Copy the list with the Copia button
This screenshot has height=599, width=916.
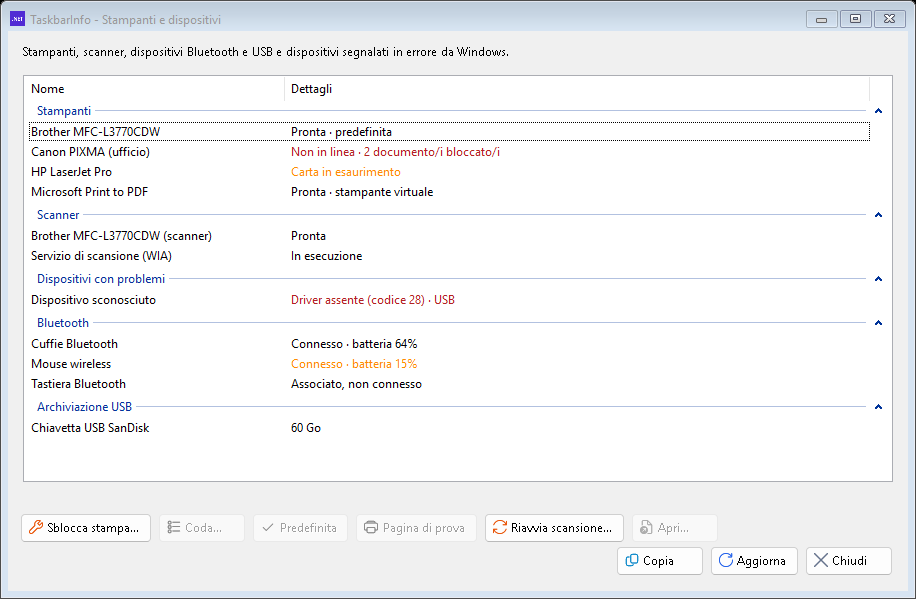[x=660, y=561]
